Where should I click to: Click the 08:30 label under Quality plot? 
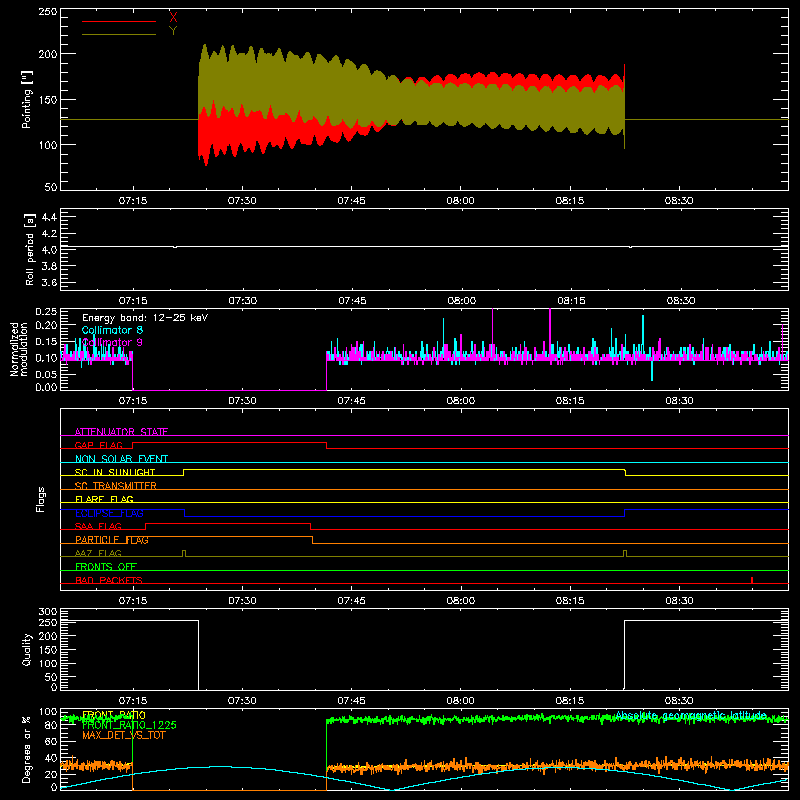pos(679,701)
